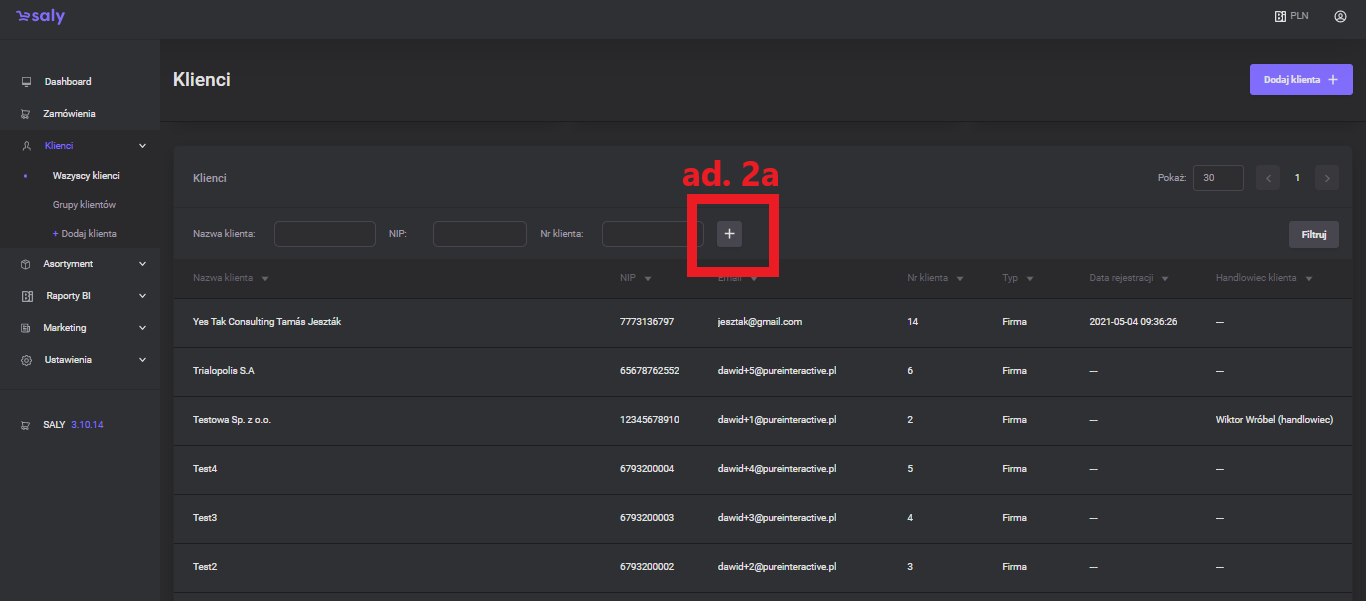Click the Asortyment box icon
1366x601 pixels.
(x=27, y=264)
